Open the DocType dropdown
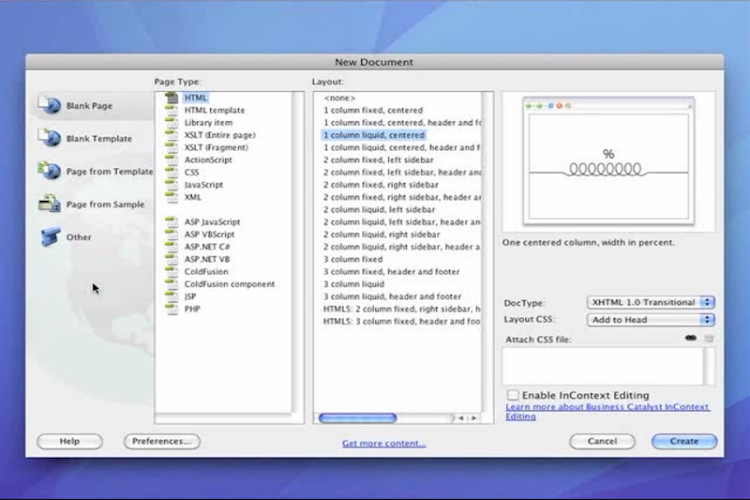 (x=650, y=302)
